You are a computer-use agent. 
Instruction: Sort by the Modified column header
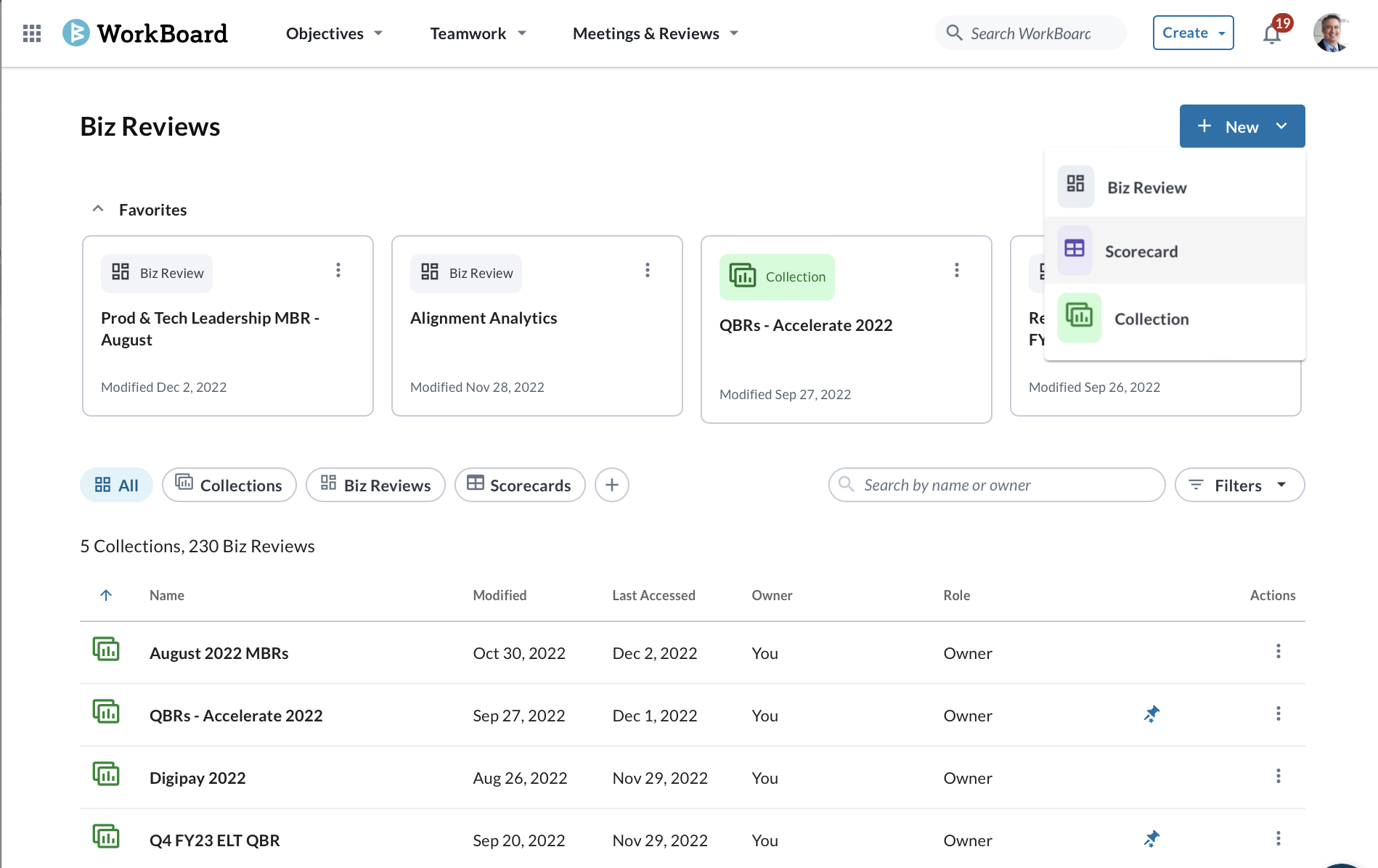[x=500, y=595]
